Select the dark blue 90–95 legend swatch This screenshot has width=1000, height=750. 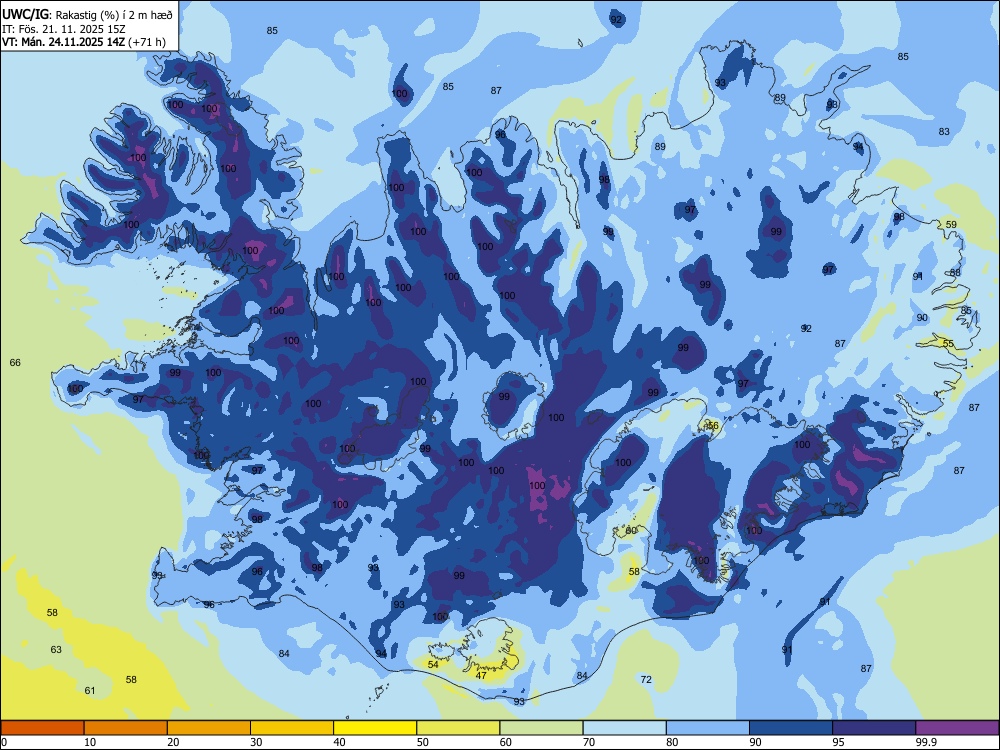(x=791, y=728)
